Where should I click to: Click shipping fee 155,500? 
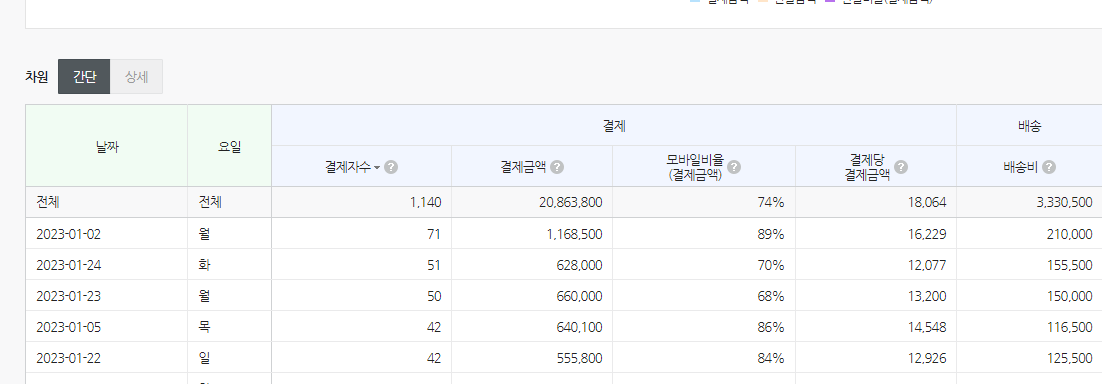(1070, 265)
